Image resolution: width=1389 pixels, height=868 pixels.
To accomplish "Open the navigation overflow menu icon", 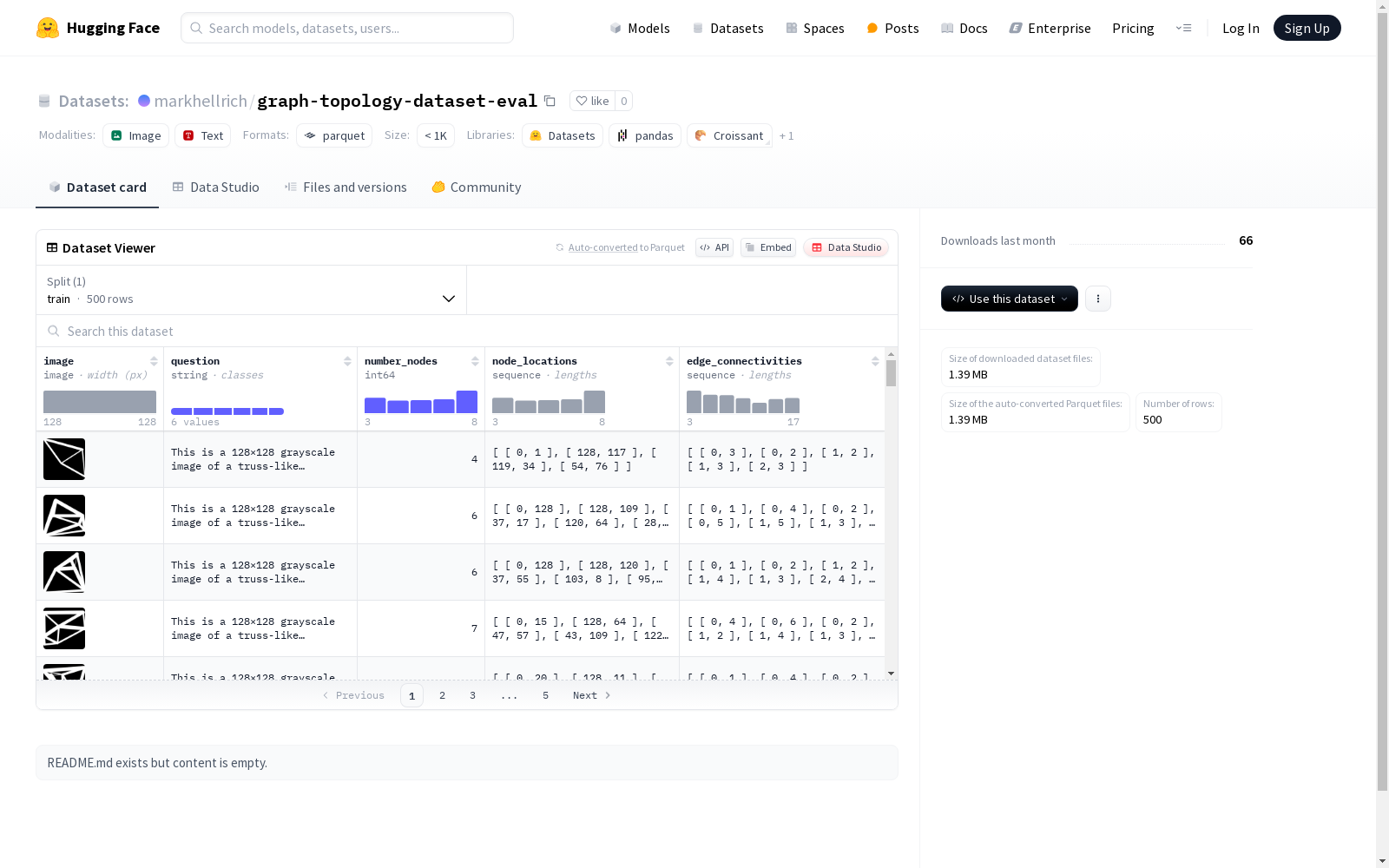I will [x=1183, y=28].
